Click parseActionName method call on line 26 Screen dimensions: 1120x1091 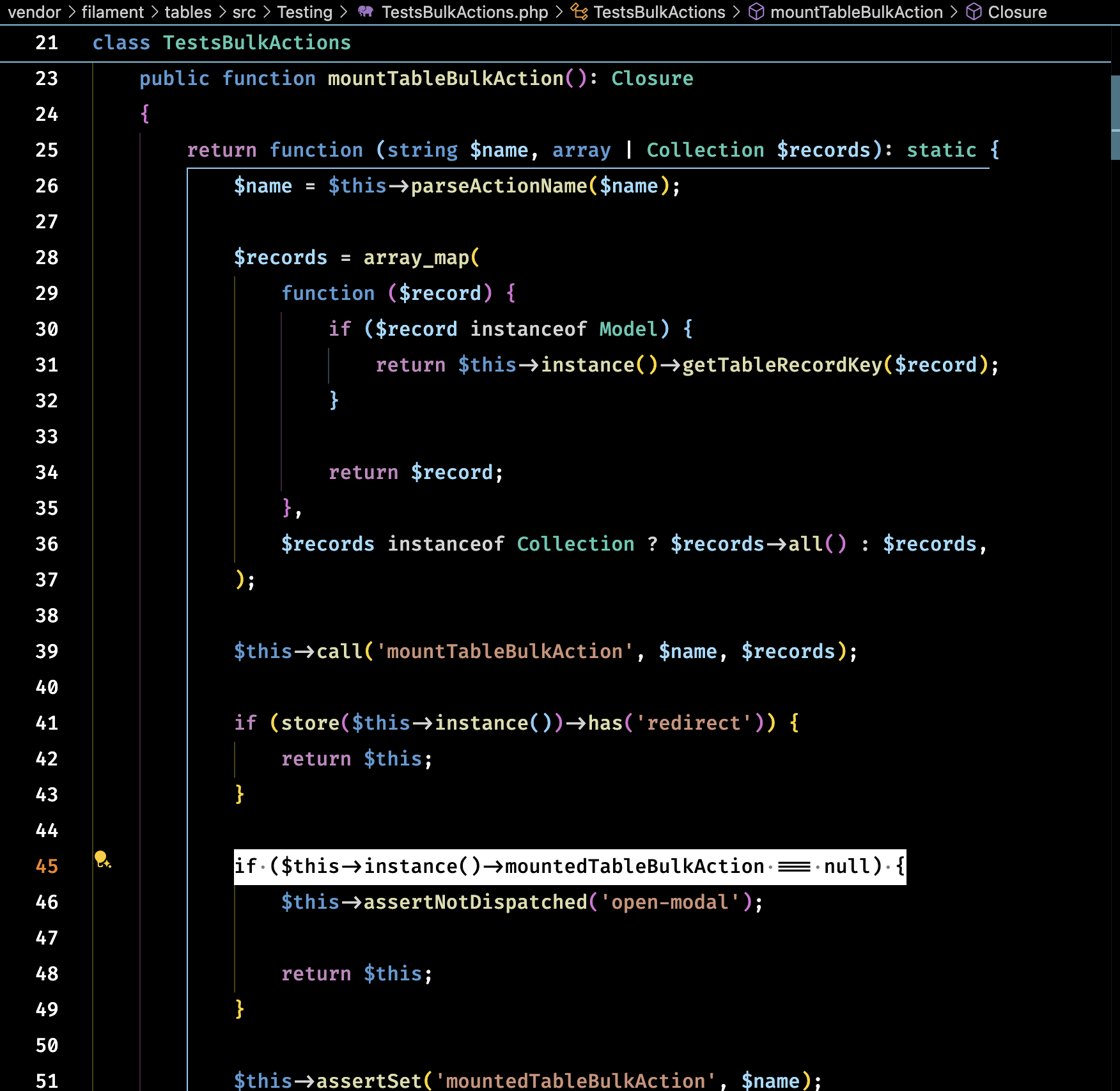coord(499,186)
